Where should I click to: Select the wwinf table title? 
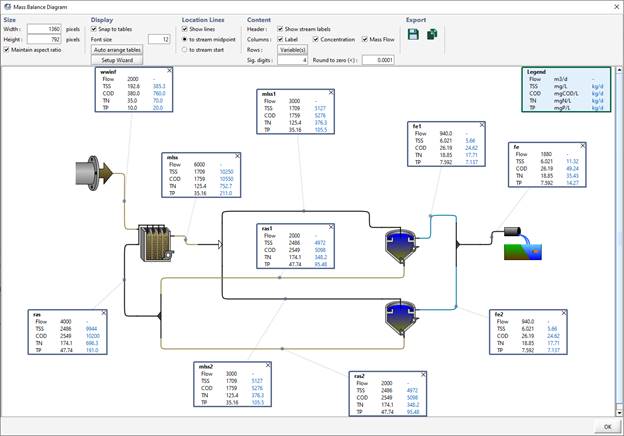108,72
